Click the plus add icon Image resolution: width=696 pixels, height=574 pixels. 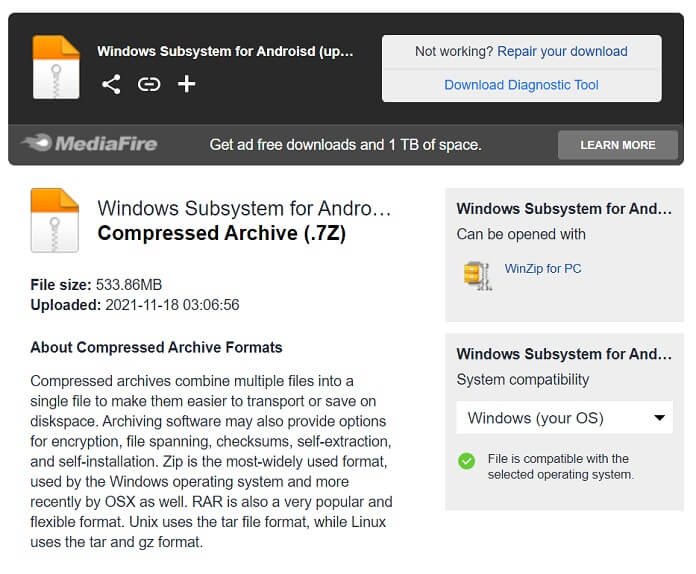pyautogui.click(x=186, y=84)
